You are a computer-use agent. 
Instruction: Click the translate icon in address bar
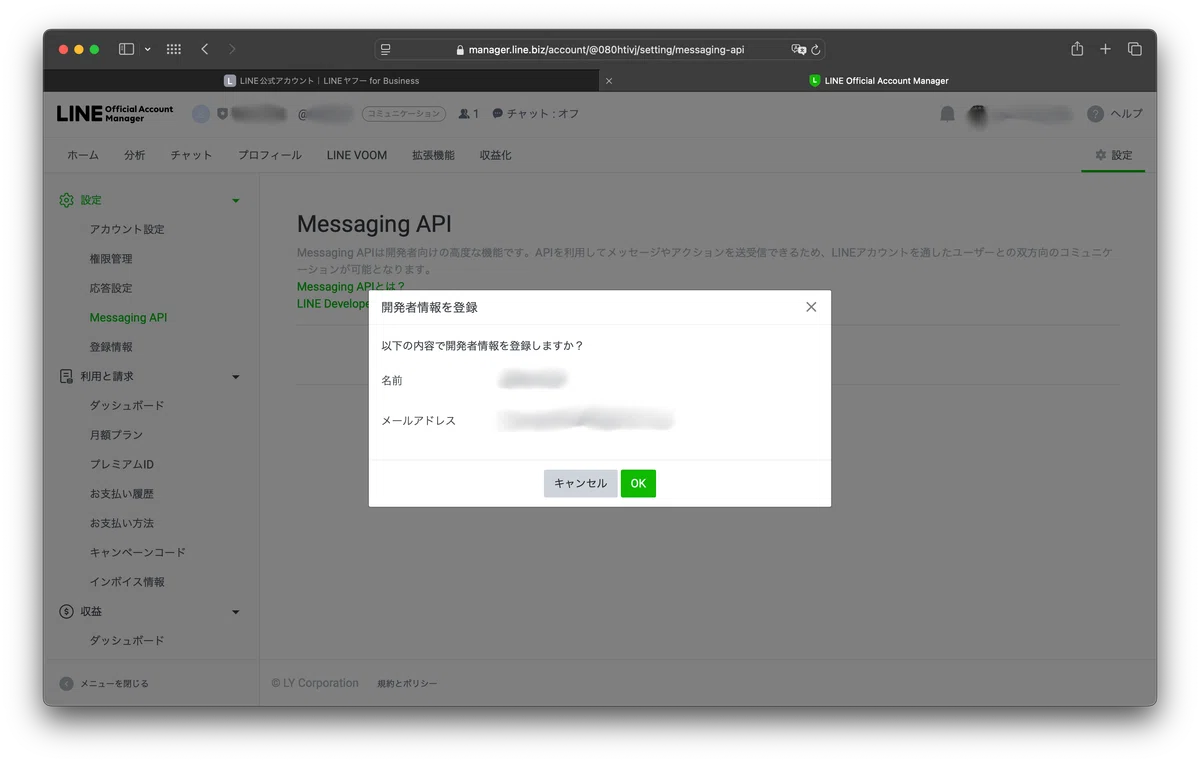coord(798,49)
